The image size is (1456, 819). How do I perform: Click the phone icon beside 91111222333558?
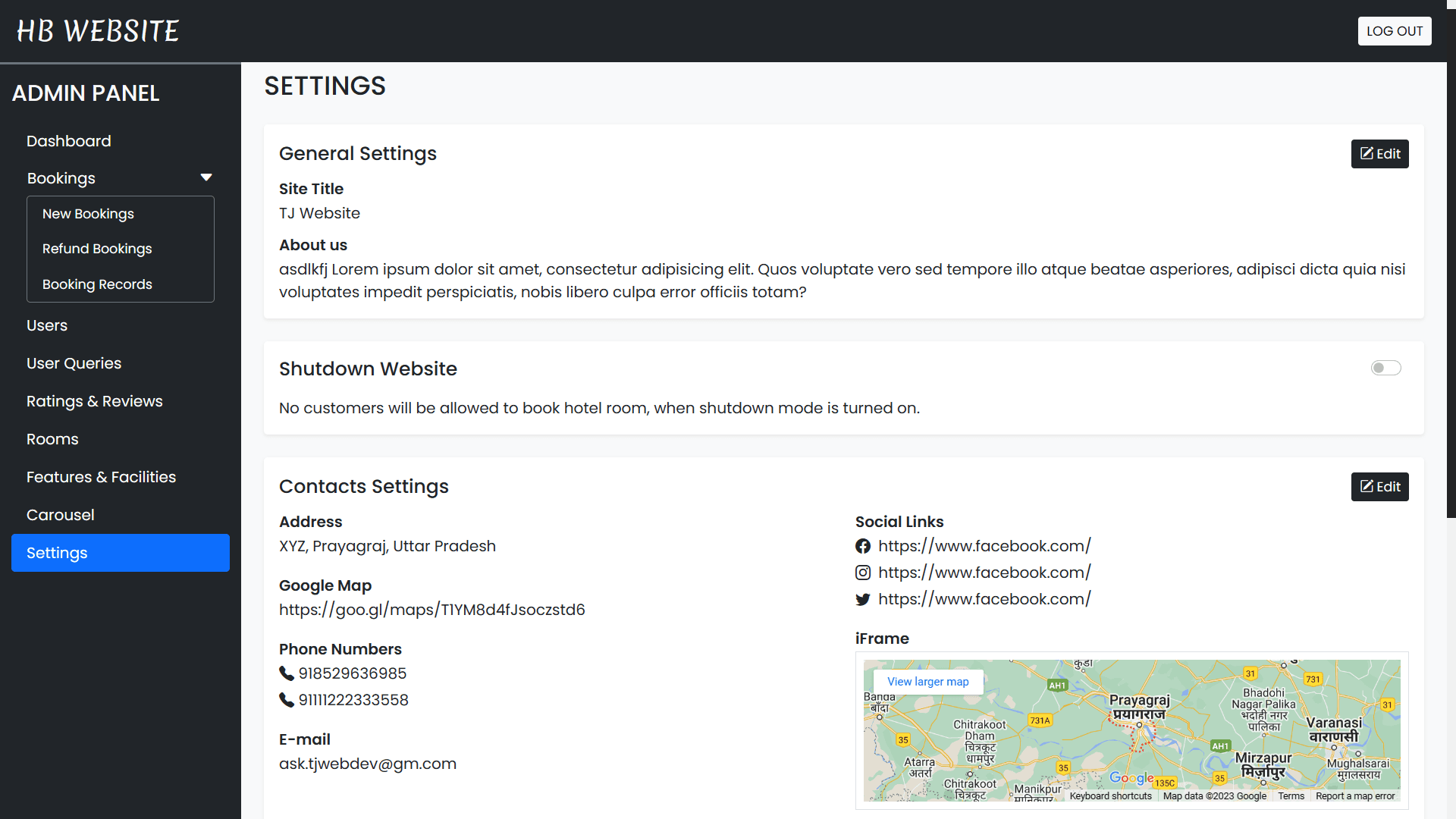coord(286,700)
